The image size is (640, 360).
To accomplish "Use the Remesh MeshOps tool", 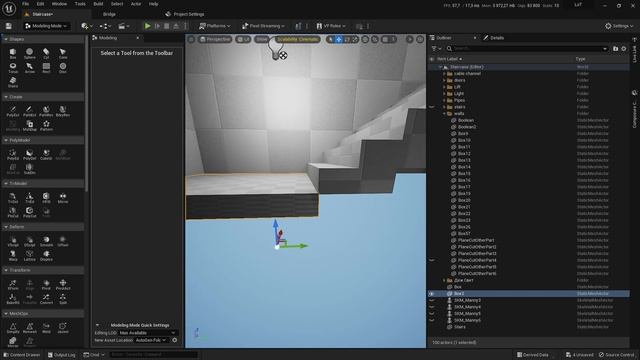I will (29, 328).
